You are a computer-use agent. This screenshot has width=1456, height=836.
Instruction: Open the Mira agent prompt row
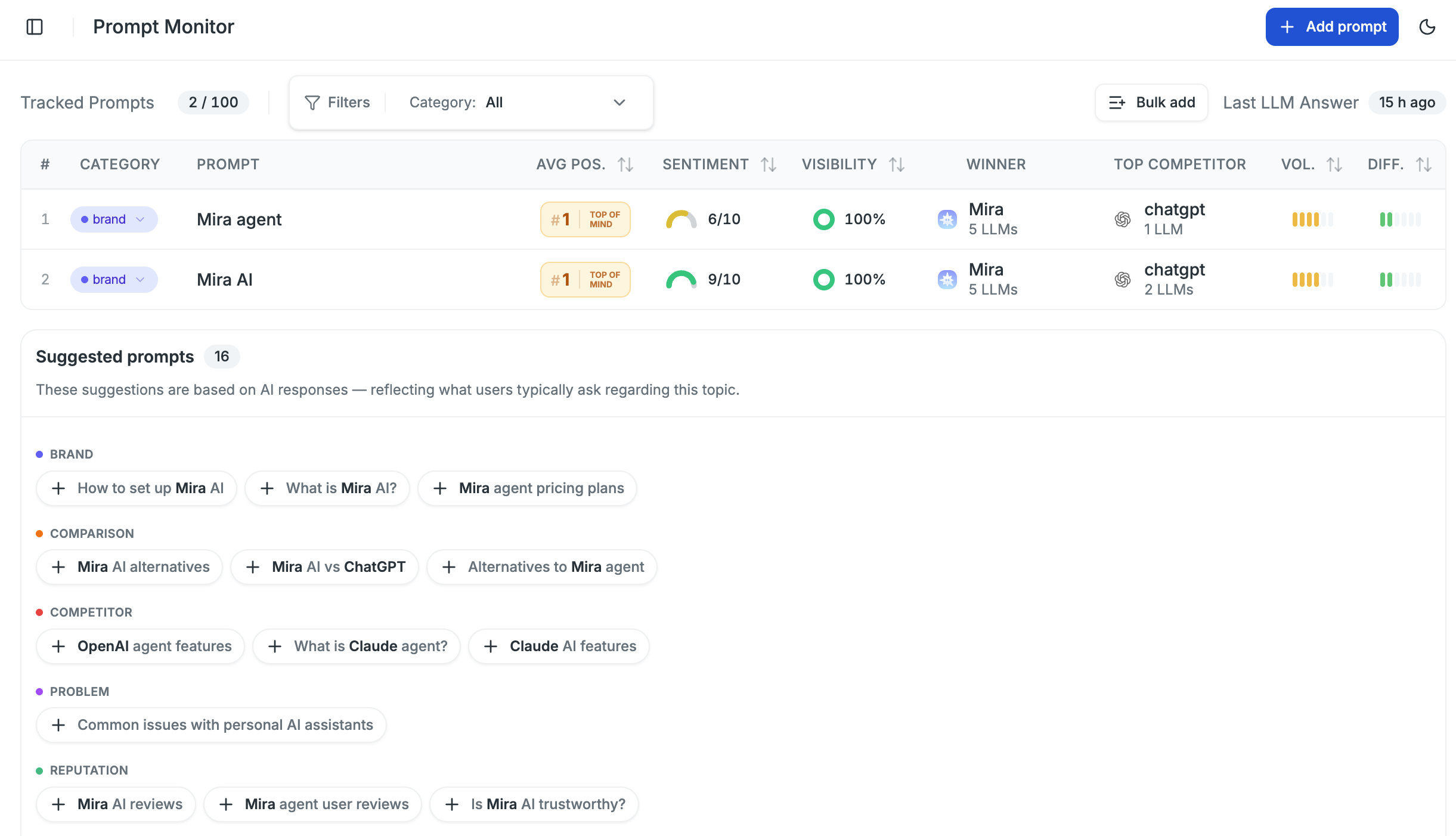(733, 219)
